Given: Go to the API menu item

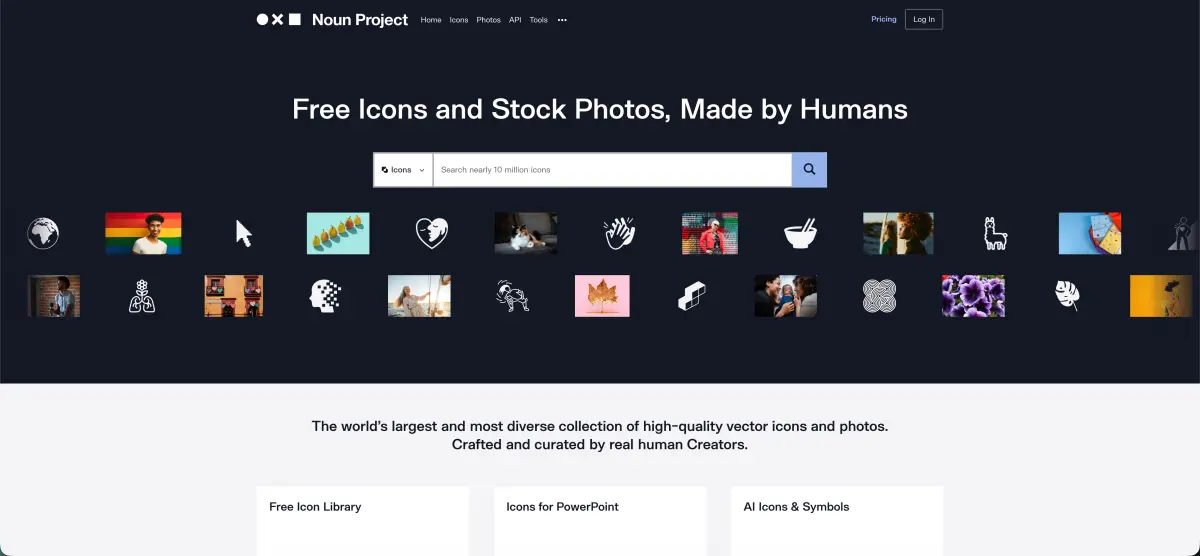Looking at the screenshot, I should (x=515, y=20).
